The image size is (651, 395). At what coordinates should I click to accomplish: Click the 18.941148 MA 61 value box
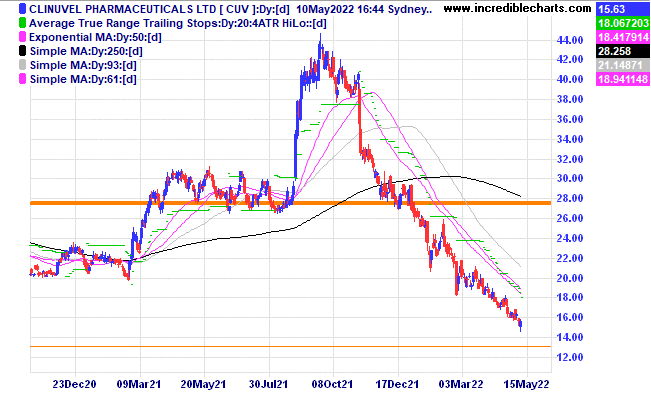point(623,79)
